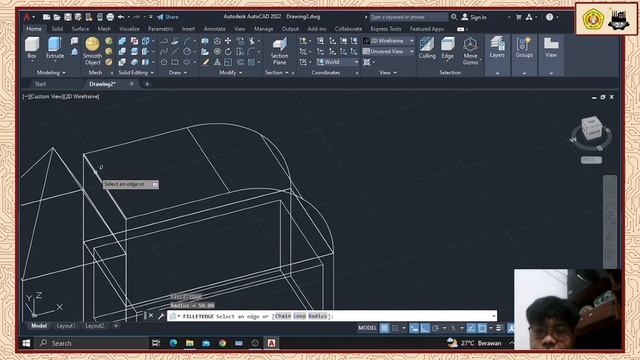Cancel the command with the X button
Image resolution: width=640 pixels, height=360 pixels.
[151, 316]
